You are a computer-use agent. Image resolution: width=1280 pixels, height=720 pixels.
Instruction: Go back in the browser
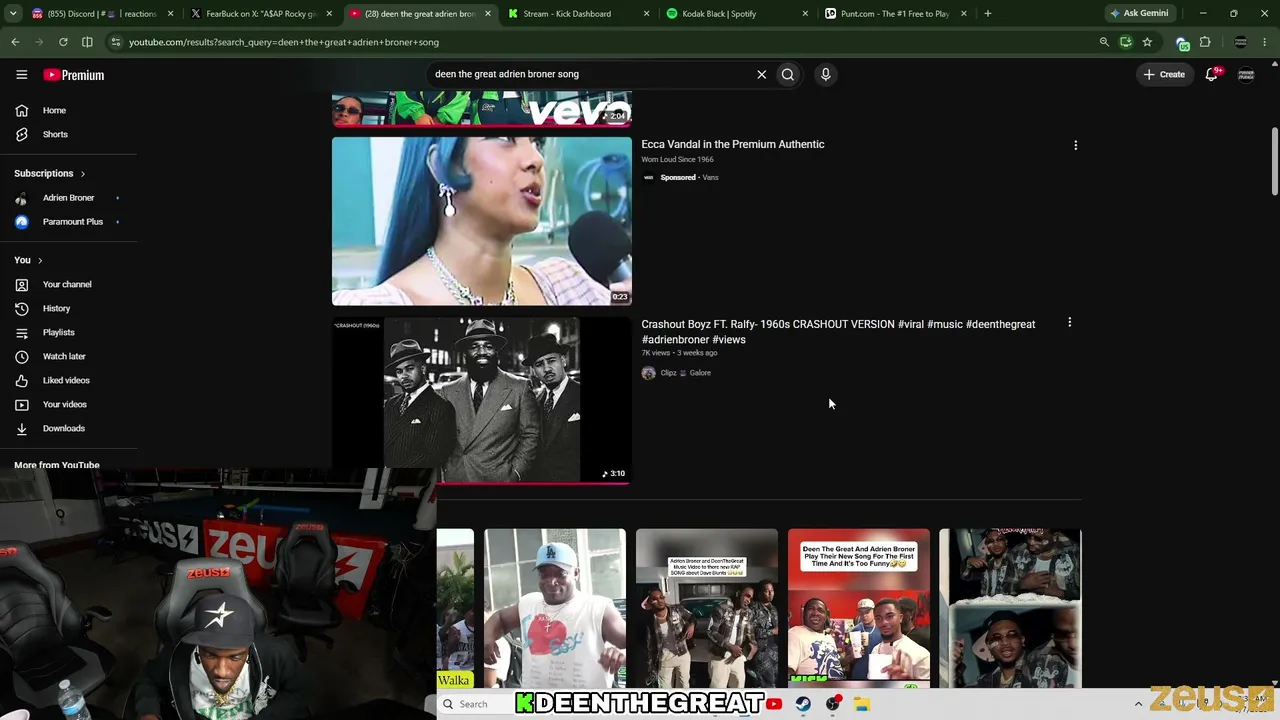point(15,42)
